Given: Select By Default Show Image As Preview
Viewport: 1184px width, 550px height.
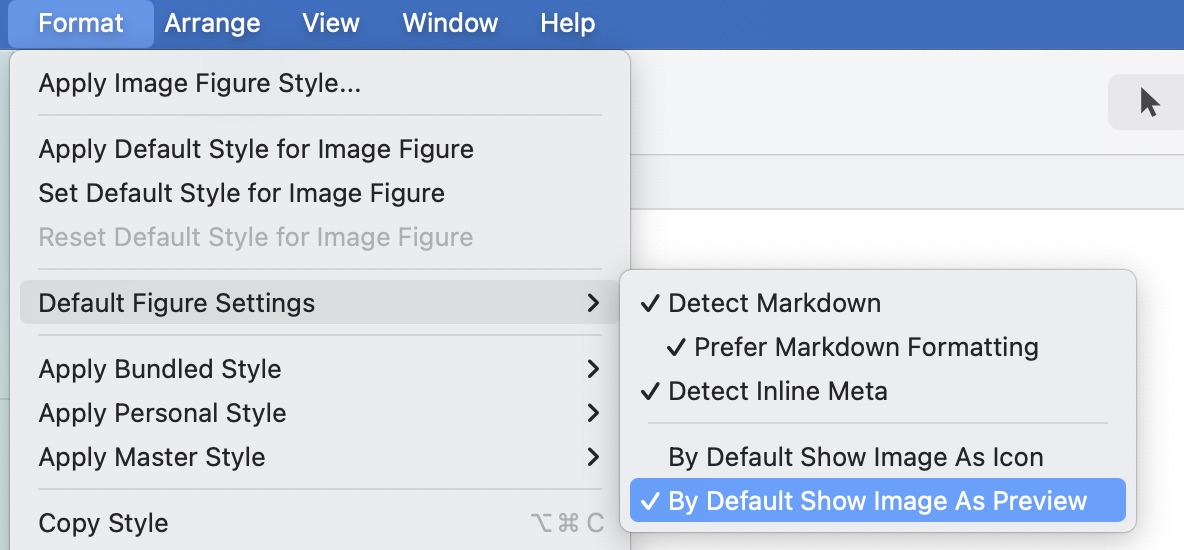Looking at the screenshot, I should coord(877,501).
